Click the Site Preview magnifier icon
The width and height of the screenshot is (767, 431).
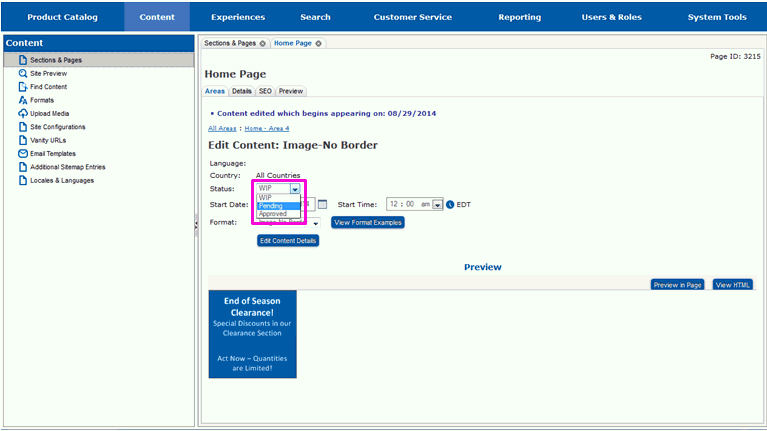(23, 73)
